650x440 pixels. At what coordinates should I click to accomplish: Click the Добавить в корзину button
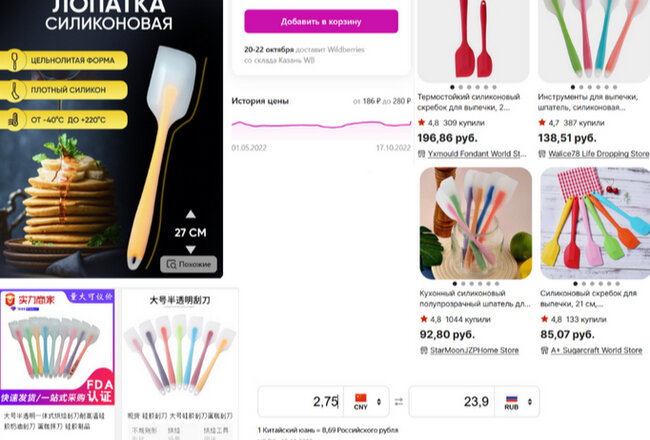(x=321, y=21)
